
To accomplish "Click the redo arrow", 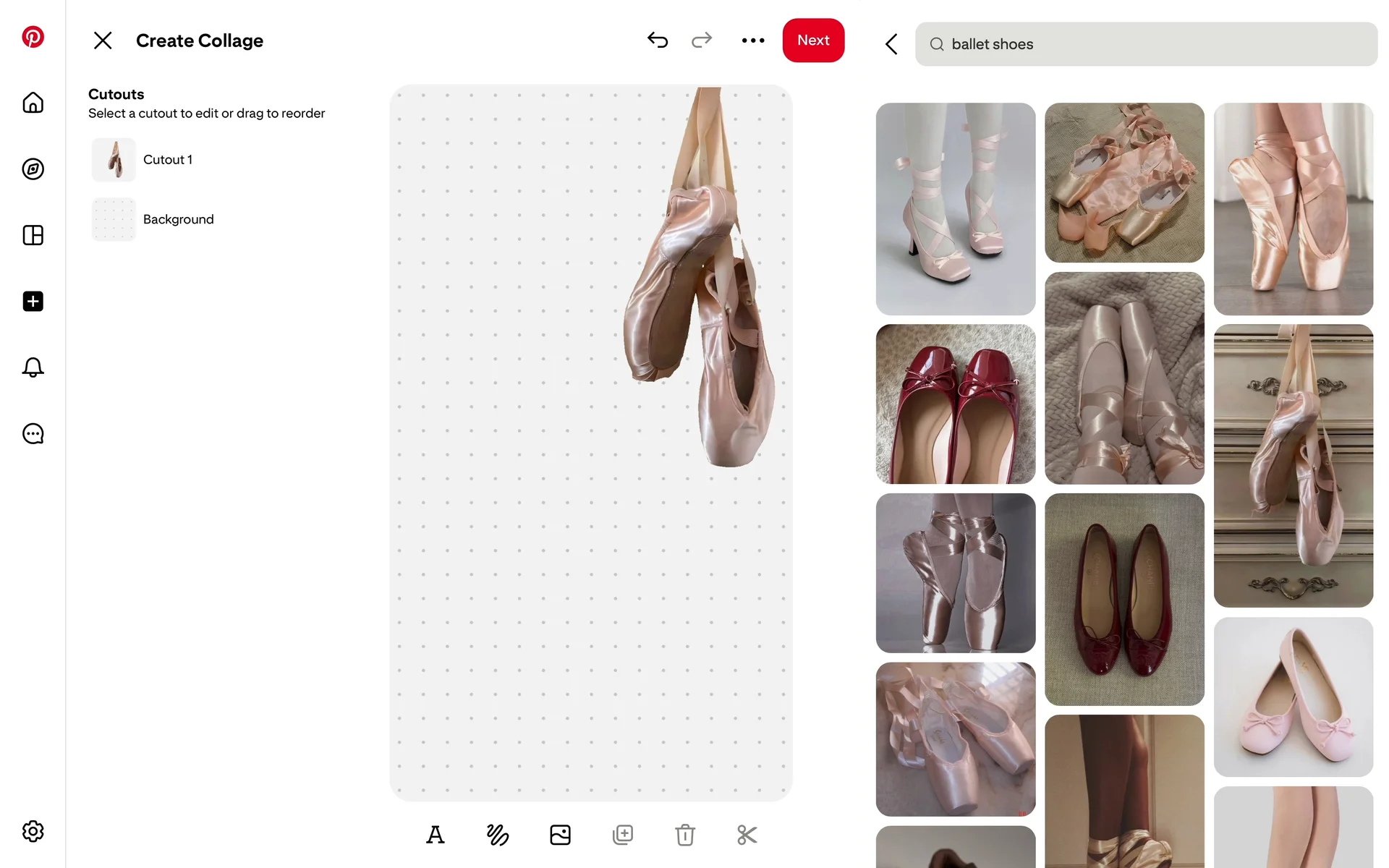I will tap(702, 41).
